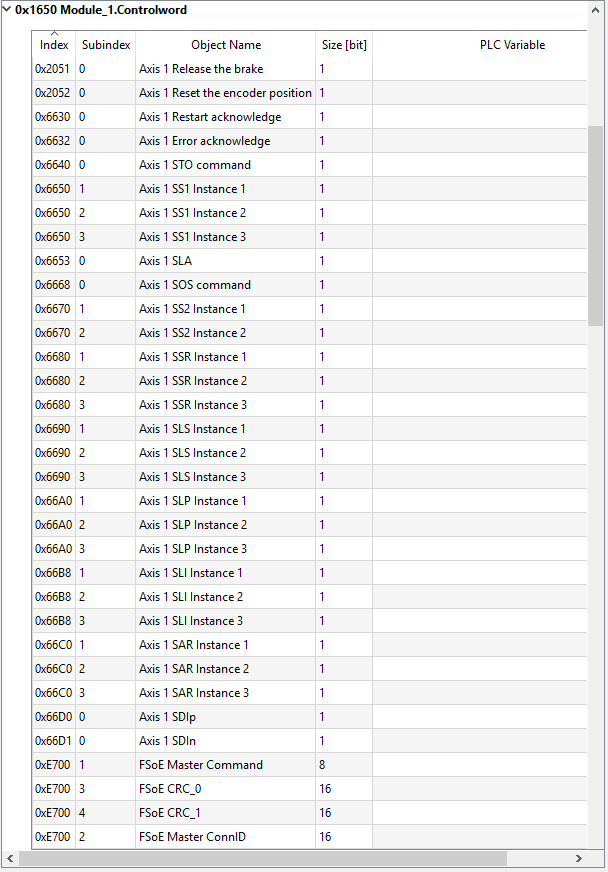
Task: Click PLC Variable cell for FSoE CRC_0
Action: (480, 789)
